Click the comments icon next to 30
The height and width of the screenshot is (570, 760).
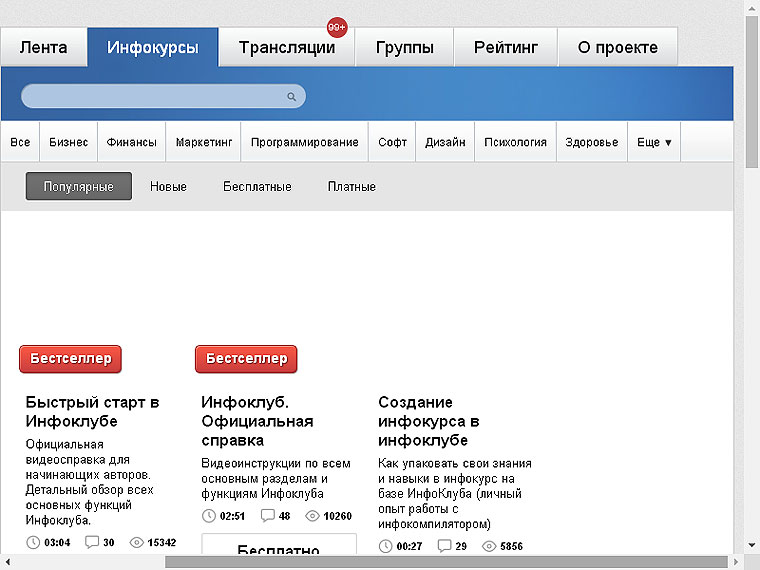pyautogui.click(x=92, y=542)
